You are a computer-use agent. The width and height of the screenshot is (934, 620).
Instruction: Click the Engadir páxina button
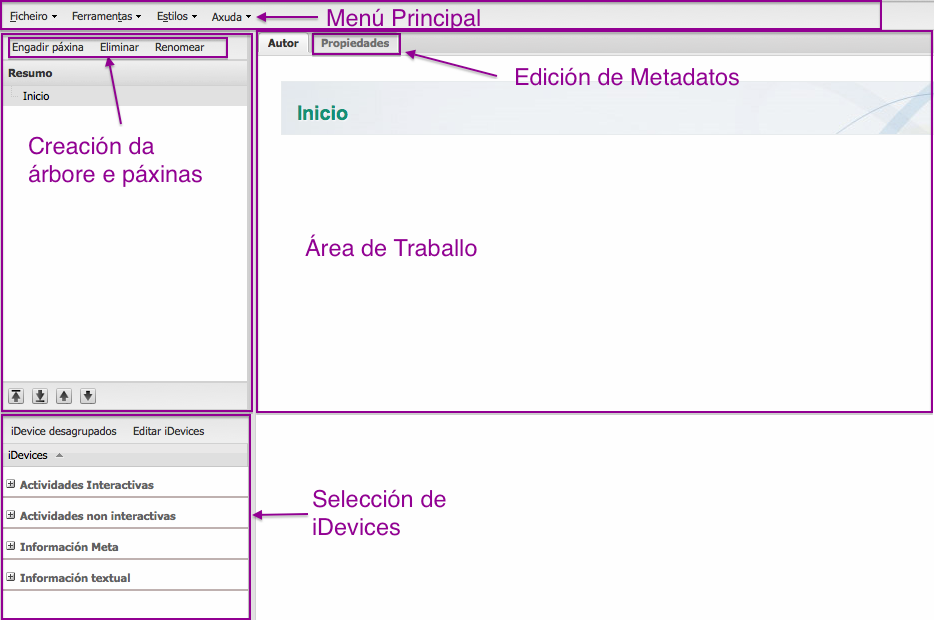pyautogui.click(x=50, y=47)
